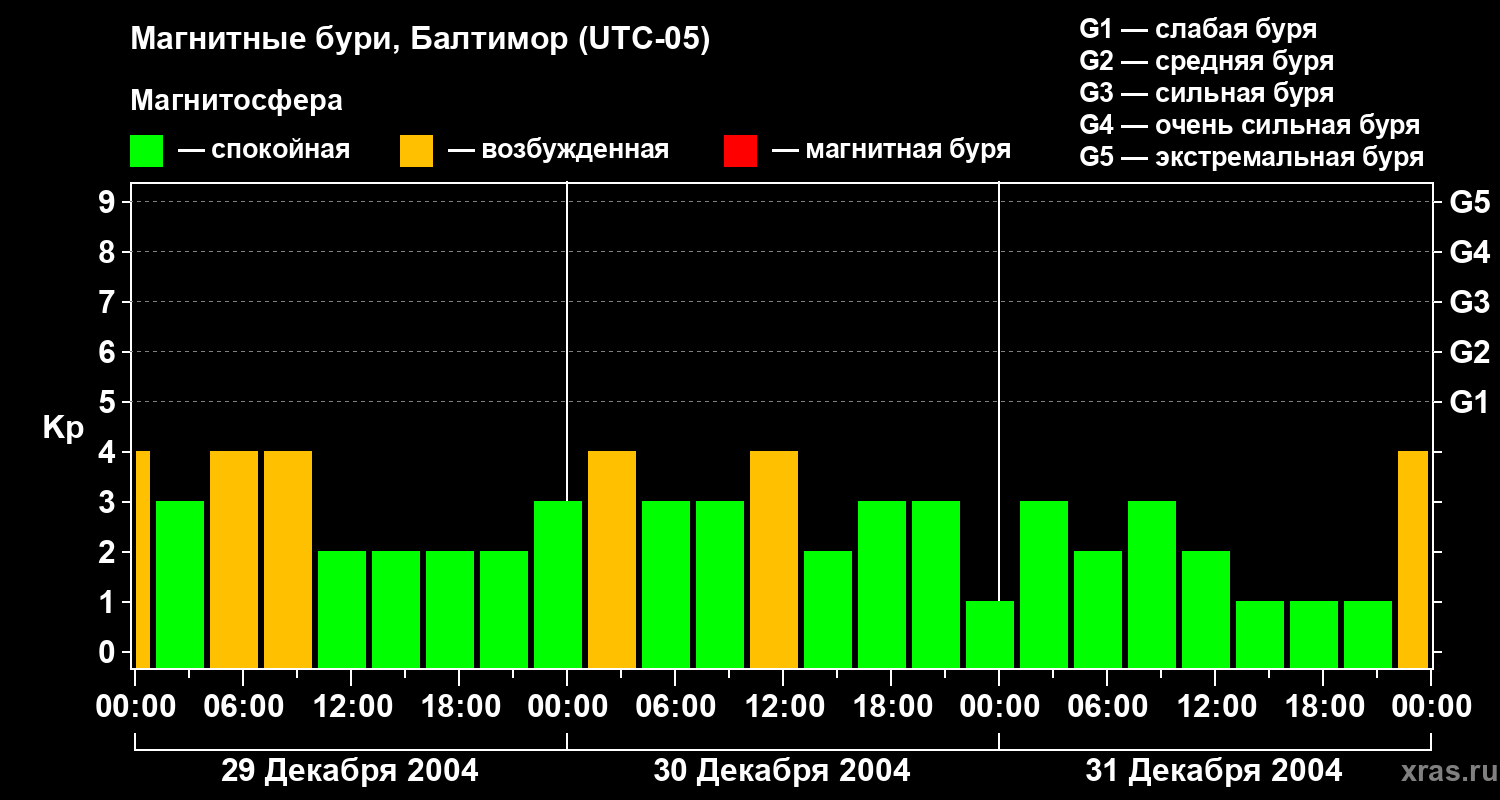
Task: Click the Kp 1 bar crossing midnight into 31 December
Action: tap(990, 634)
